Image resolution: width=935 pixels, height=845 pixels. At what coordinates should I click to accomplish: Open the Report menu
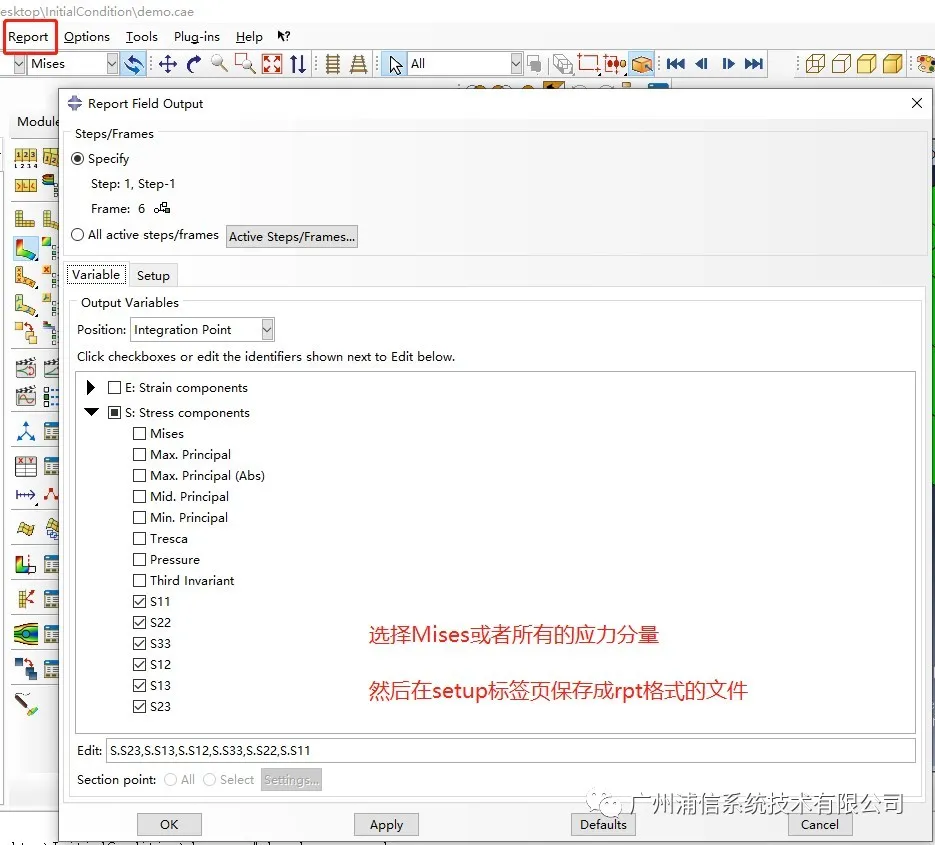point(28,37)
